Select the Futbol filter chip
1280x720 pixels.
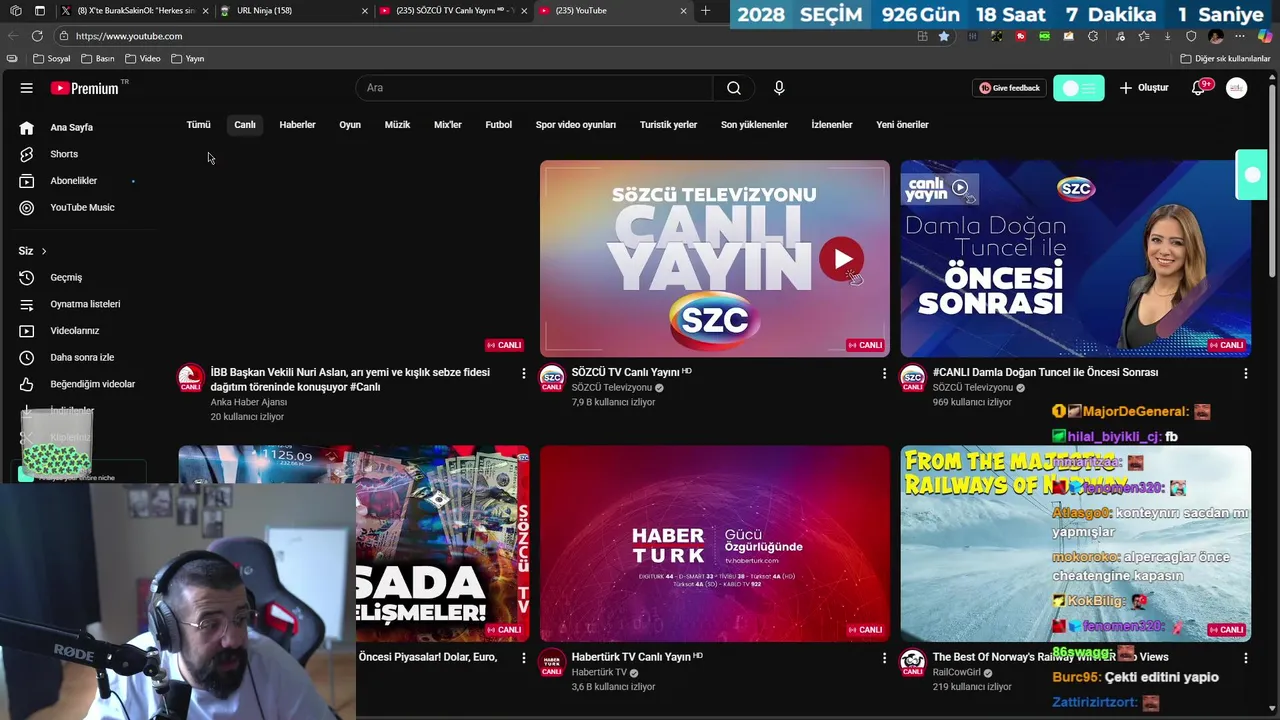498,125
